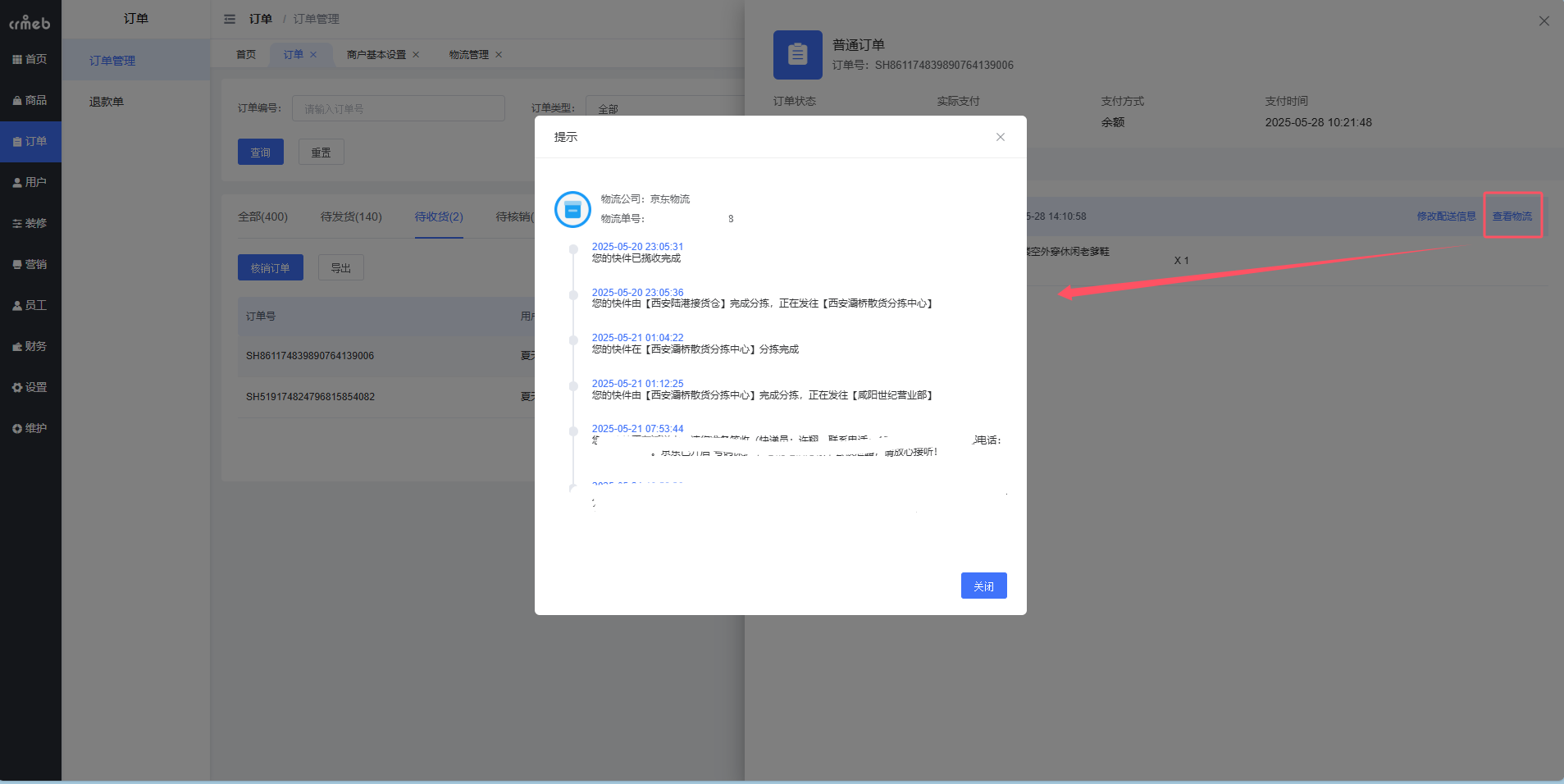Screen dimensions: 1564x784
Task: Select the 全部(400) order tab
Action: click(x=262, y=217)
